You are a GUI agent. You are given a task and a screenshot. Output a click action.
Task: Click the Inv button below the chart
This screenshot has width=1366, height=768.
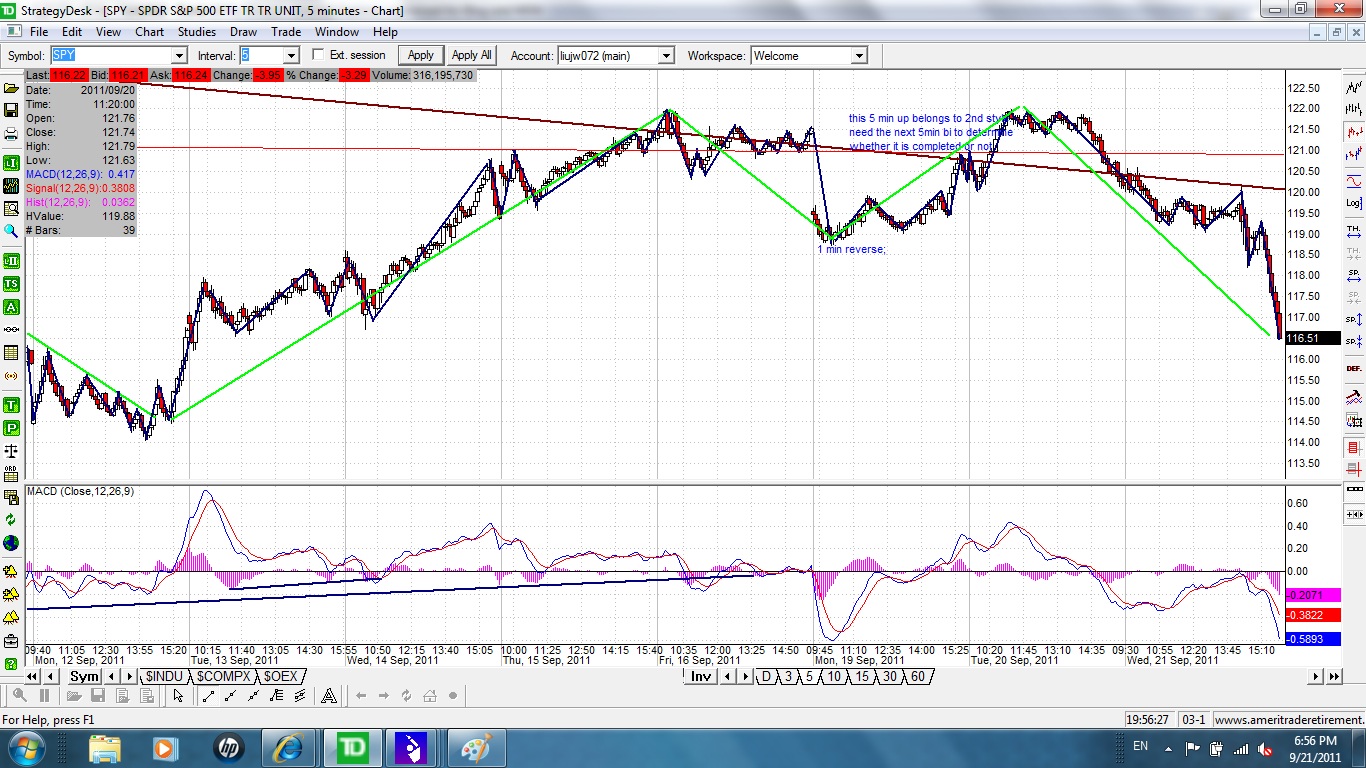coord(701,676)
